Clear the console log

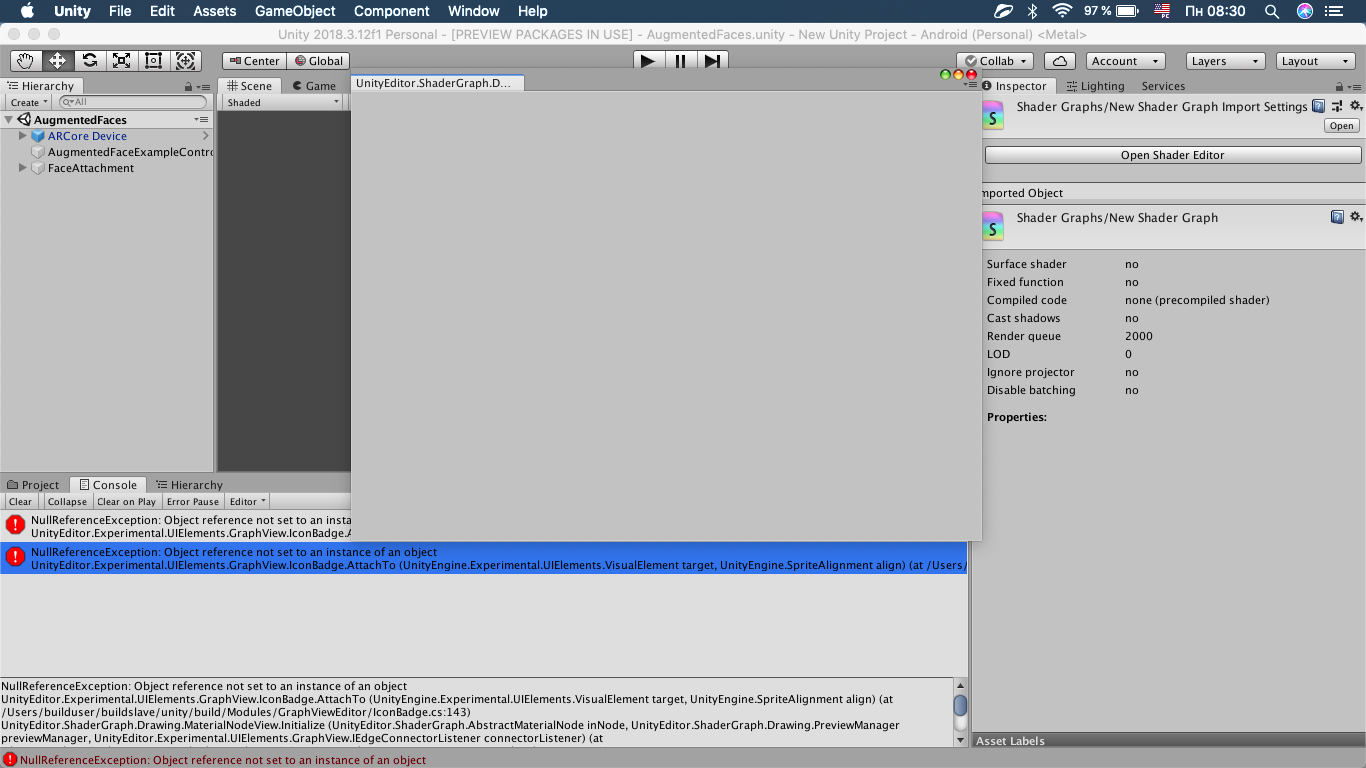pos(20,502)
